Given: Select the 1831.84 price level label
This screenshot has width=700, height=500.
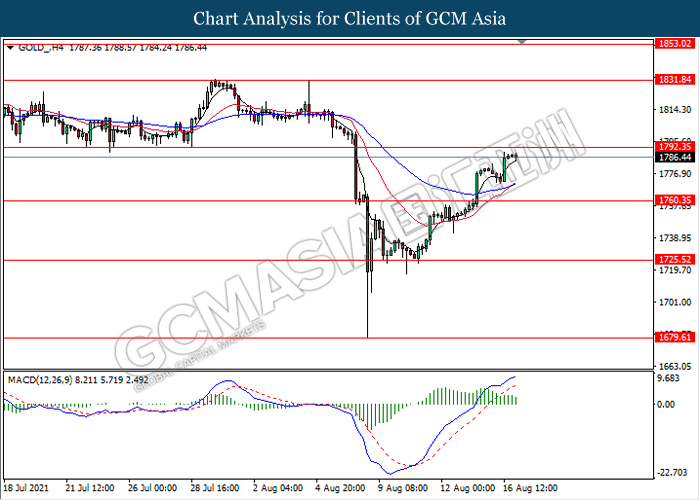Looking at the screenshot, I should coord(675,80).
